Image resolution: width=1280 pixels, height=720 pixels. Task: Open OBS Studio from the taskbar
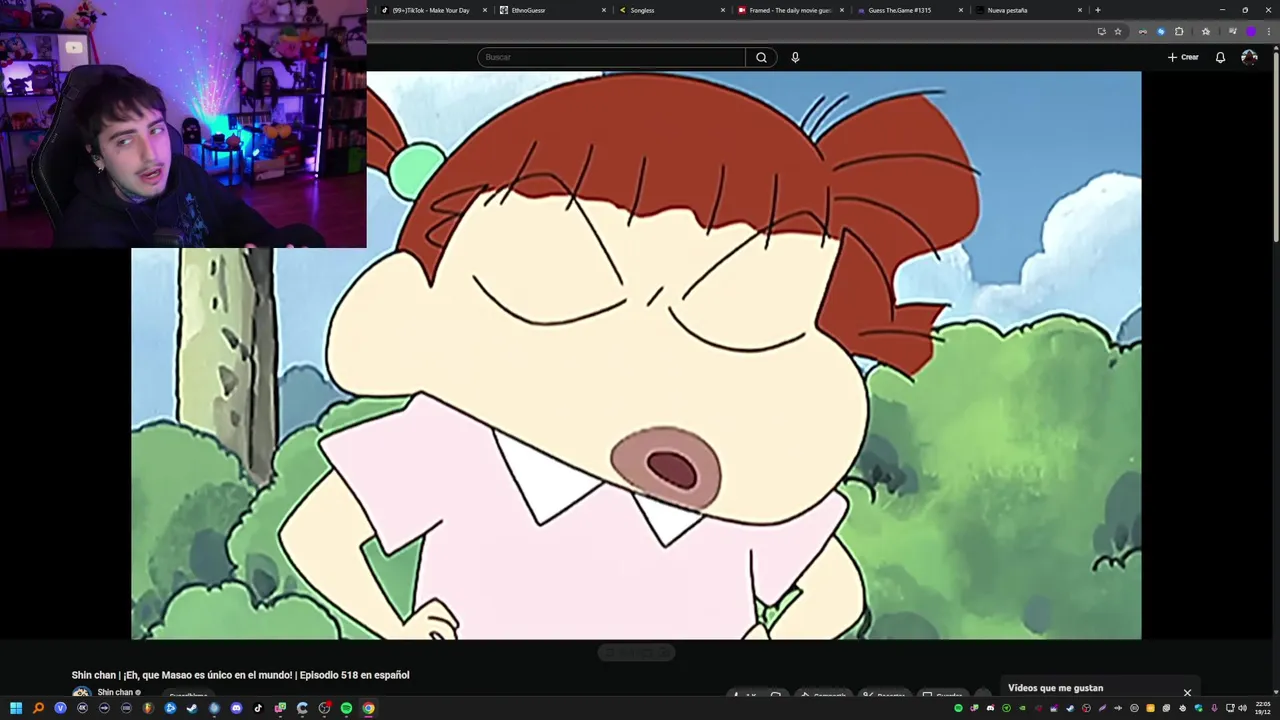click(x=324, y=708)
